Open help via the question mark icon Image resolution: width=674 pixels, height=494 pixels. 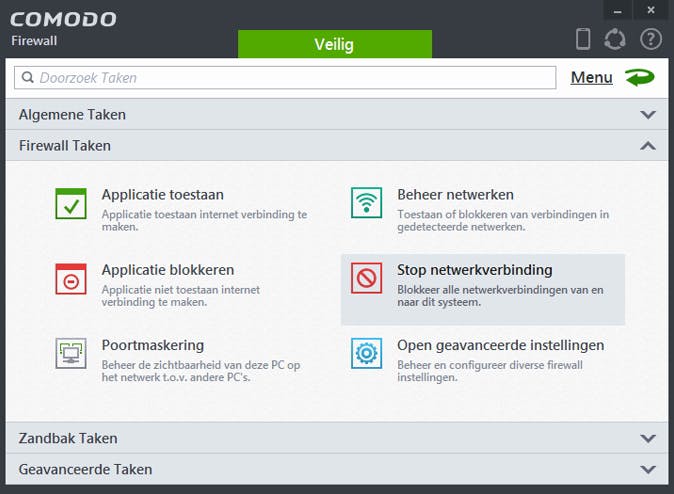click(650, 39)
